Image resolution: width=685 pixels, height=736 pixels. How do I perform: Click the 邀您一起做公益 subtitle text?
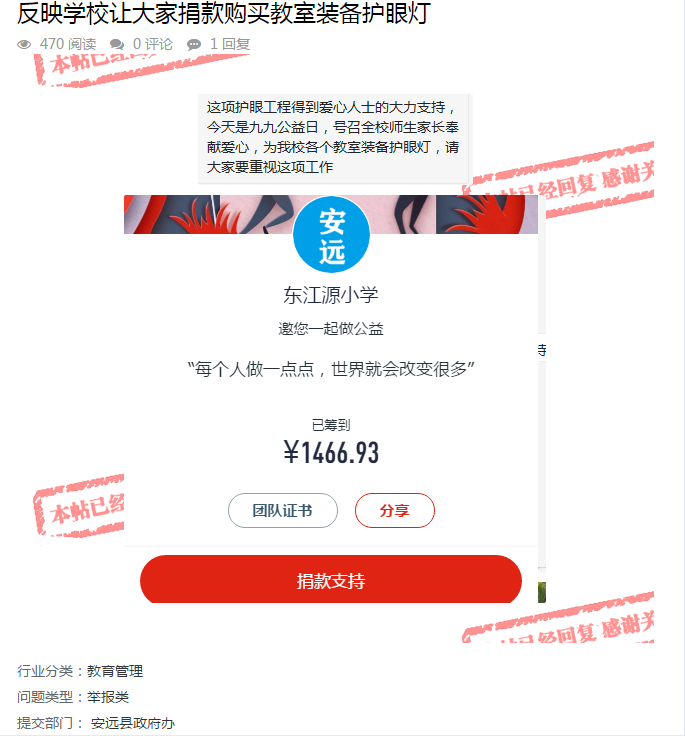331,329
